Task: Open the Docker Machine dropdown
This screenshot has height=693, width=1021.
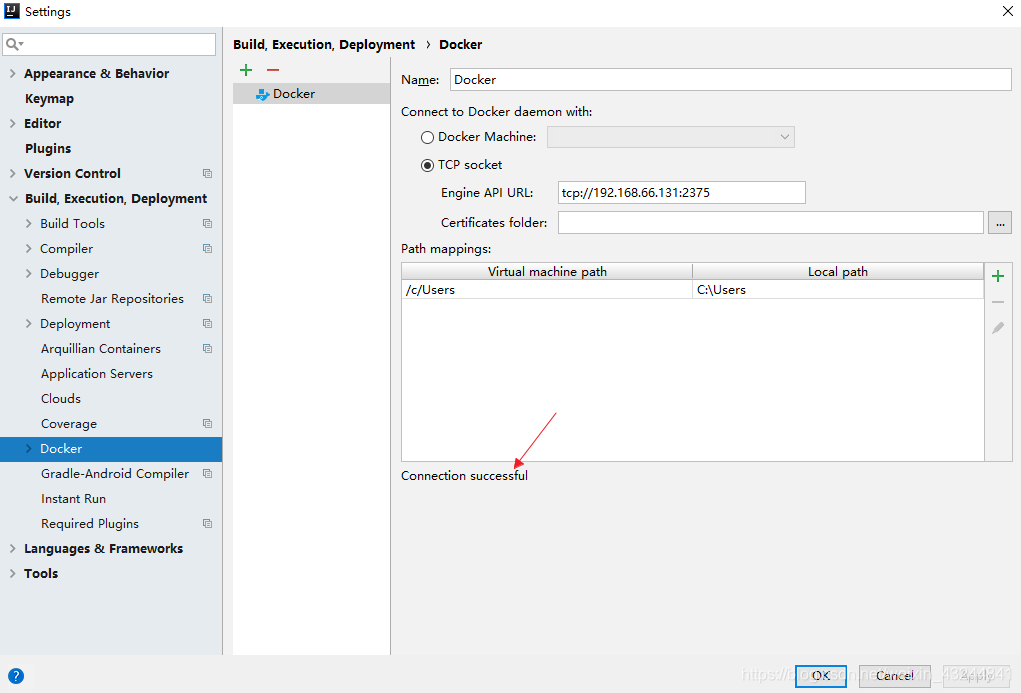Action: click(x=671, y=137)
